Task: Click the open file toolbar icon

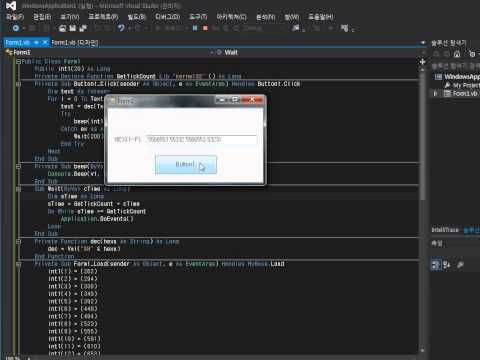Action: [62, 28]
